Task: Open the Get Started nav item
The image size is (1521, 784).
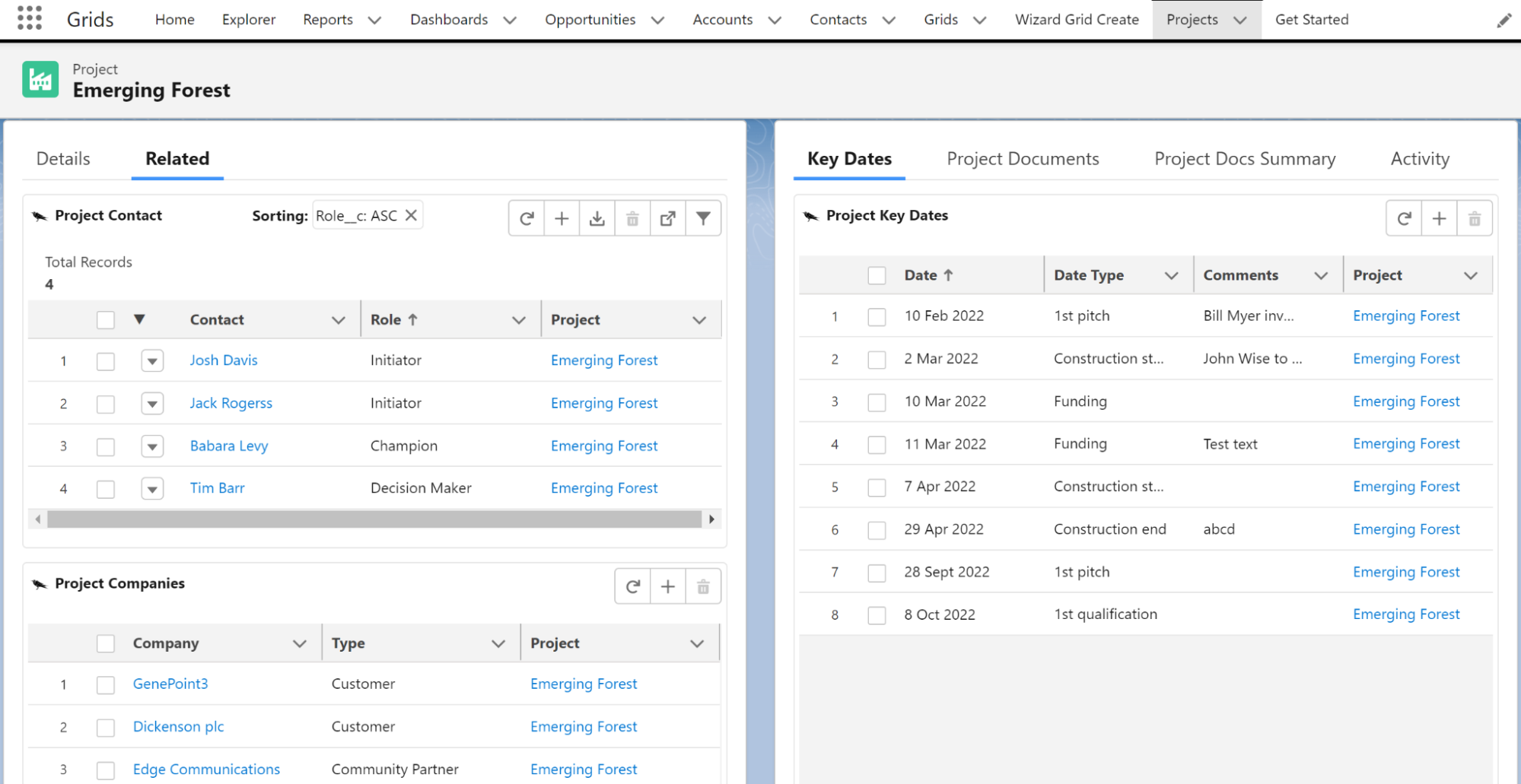Action: tap(1312, 20)
